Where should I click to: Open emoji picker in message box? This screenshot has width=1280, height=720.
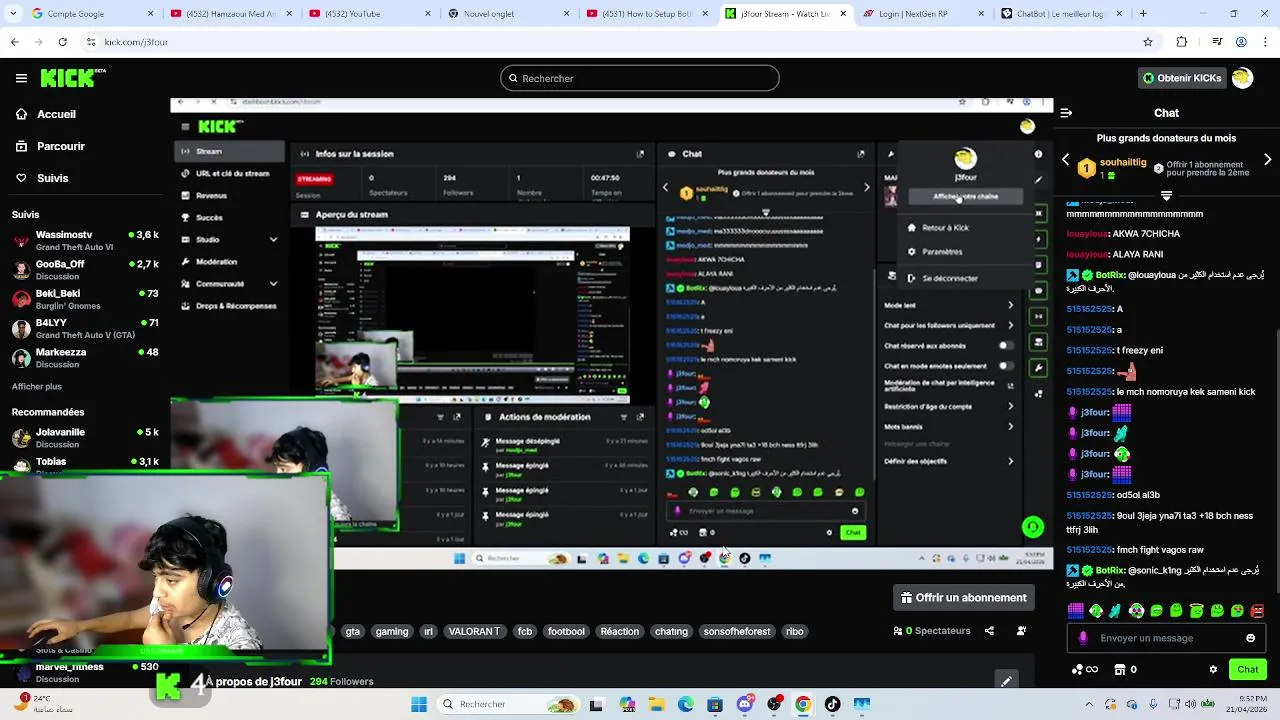[x=1250, y=638]
